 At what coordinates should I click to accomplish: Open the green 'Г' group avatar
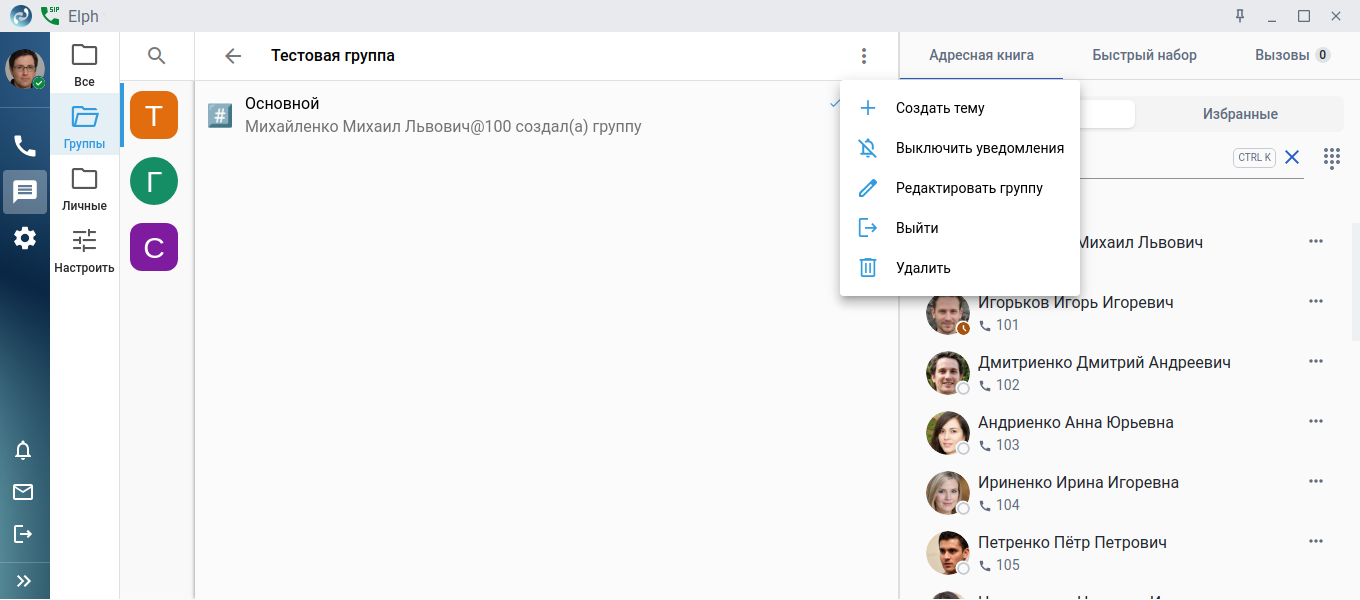[154, 181]
